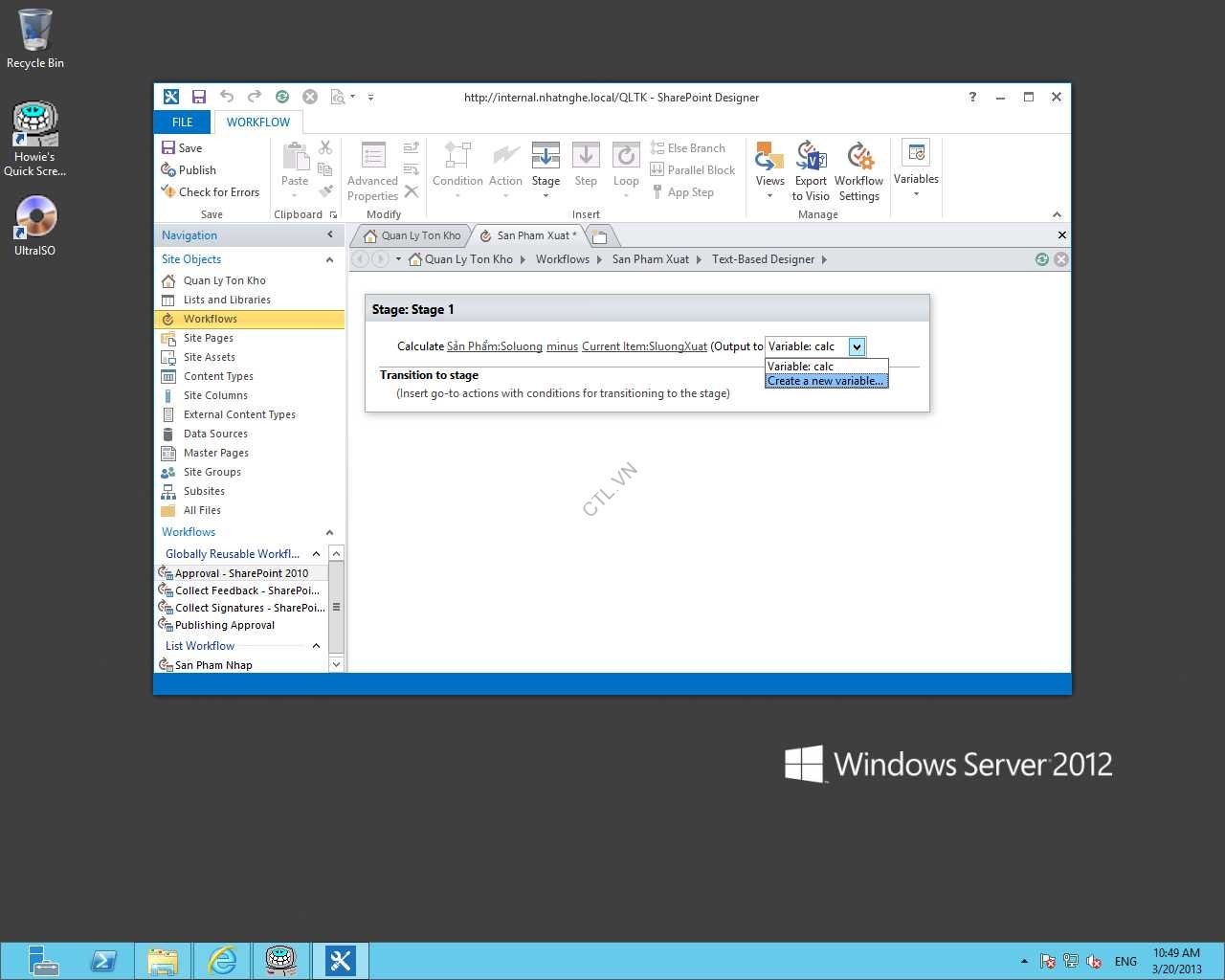Select Lists and Libraries in navigation
This screenshot has width=1225, height=980.
point(227,300)
